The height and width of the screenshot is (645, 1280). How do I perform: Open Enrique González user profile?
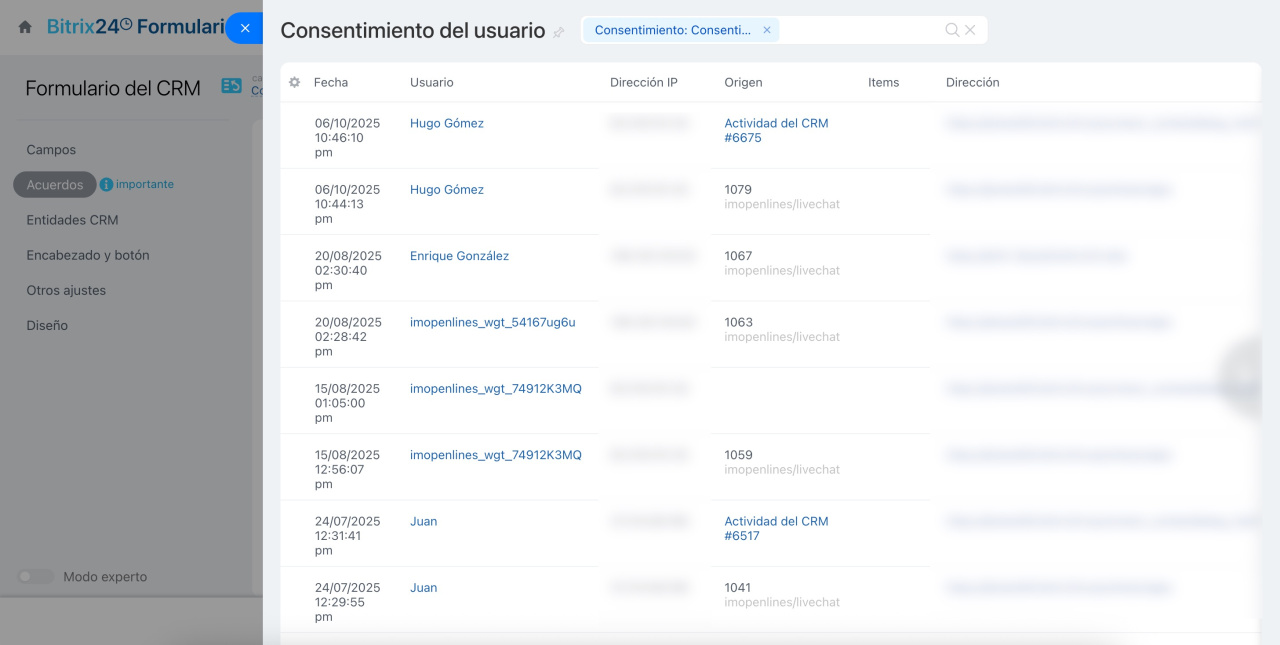tap(459, 256)
